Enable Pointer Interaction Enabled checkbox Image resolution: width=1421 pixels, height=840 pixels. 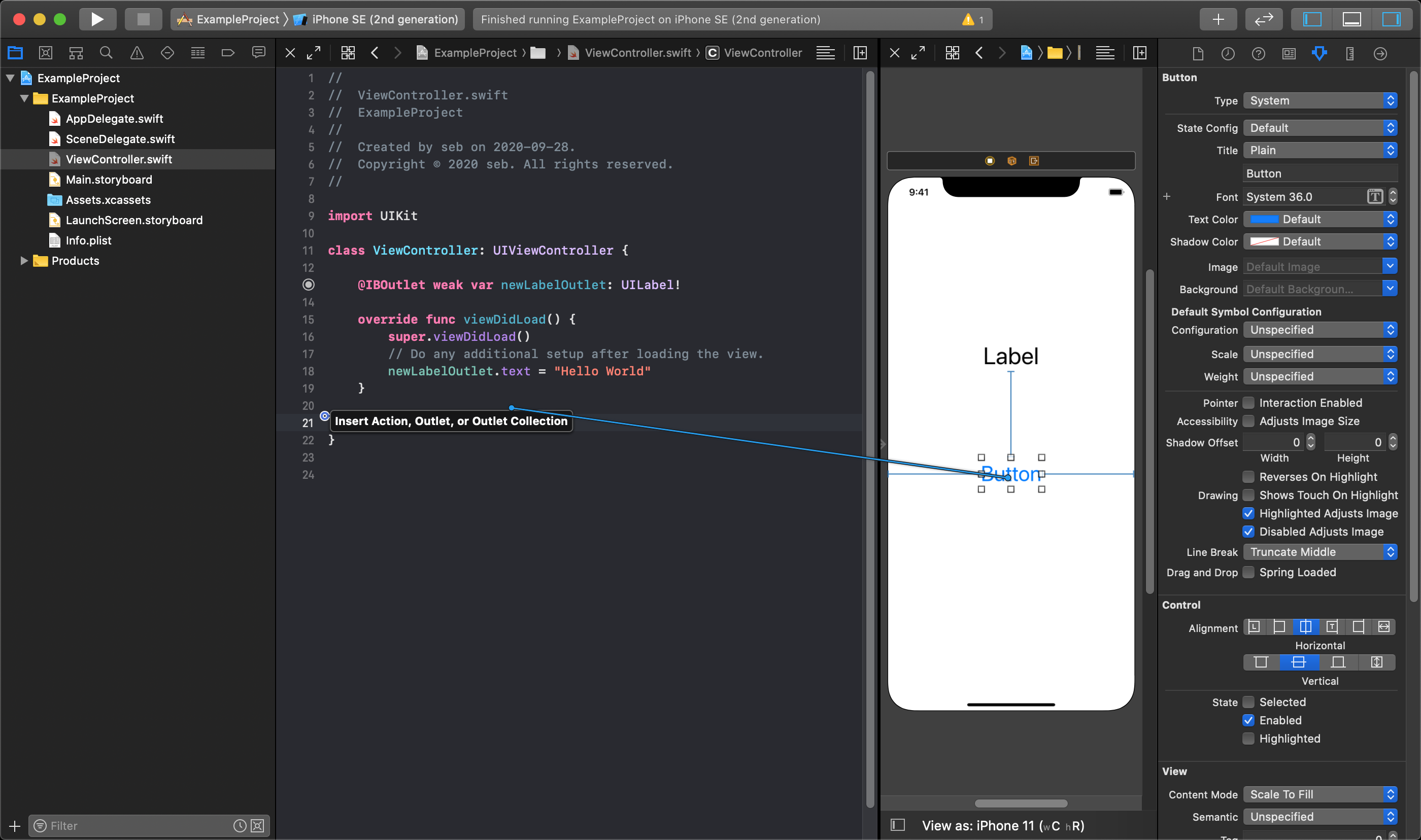[1248, 403]
